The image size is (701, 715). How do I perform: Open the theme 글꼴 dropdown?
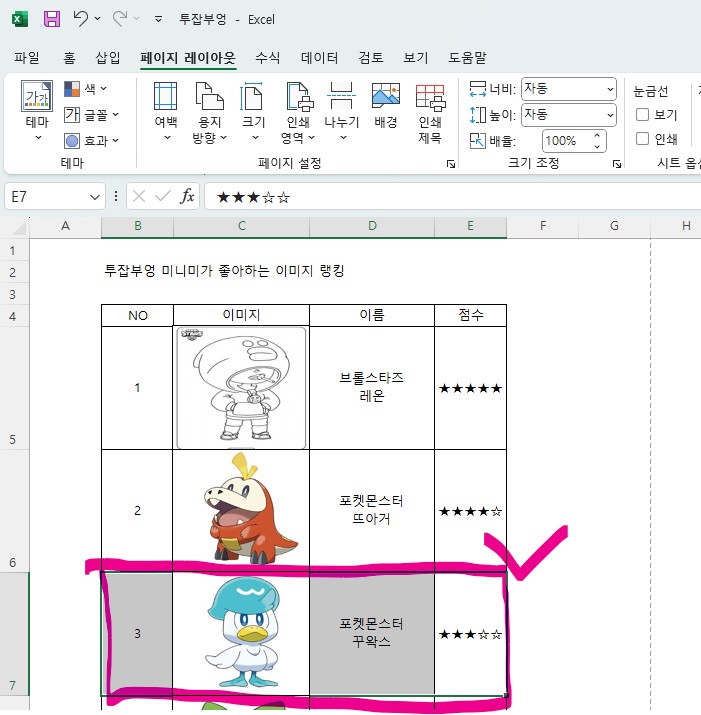[91, 114]
